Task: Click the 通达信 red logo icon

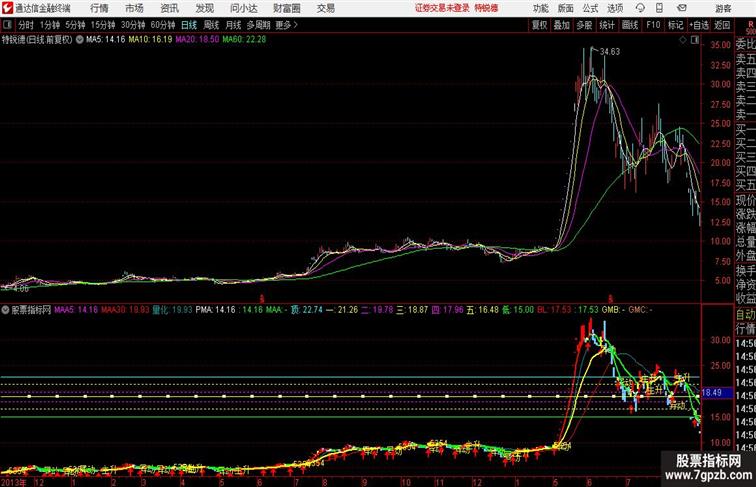Action: [x=7, y=8]
